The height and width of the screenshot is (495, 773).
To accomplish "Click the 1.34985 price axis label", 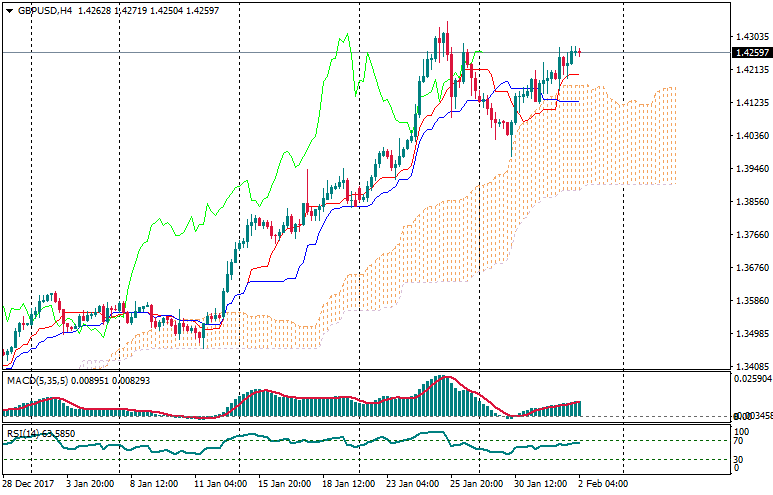I will [749, 334].
